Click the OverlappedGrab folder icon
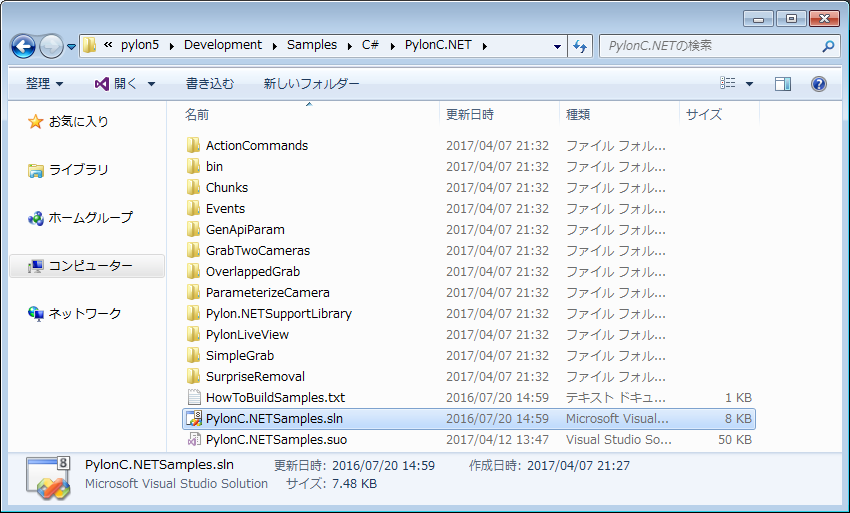 click(194, 271)
